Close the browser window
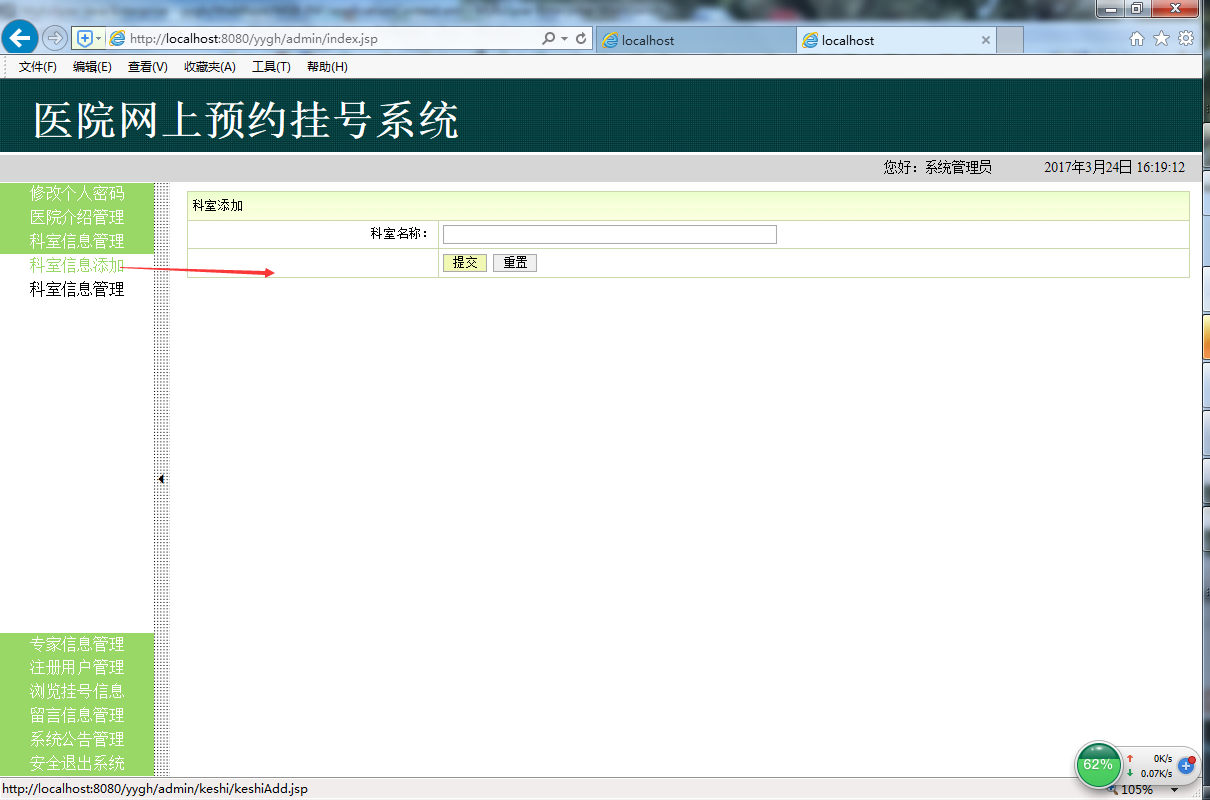Image resolution: width=1210 pixels, height=800 pixels. [x=1176, y=9]
